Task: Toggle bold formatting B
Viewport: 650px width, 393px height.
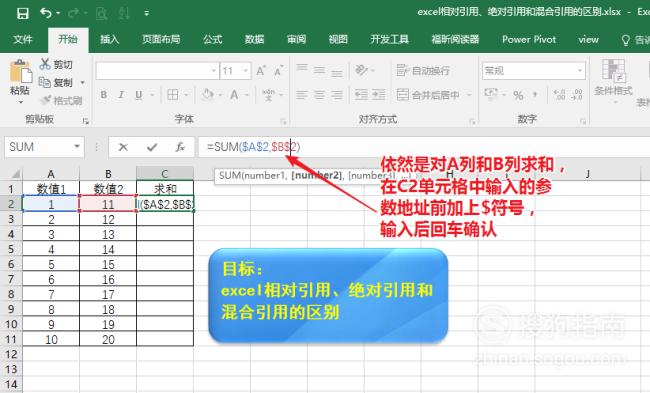Action: coord(104,95)
